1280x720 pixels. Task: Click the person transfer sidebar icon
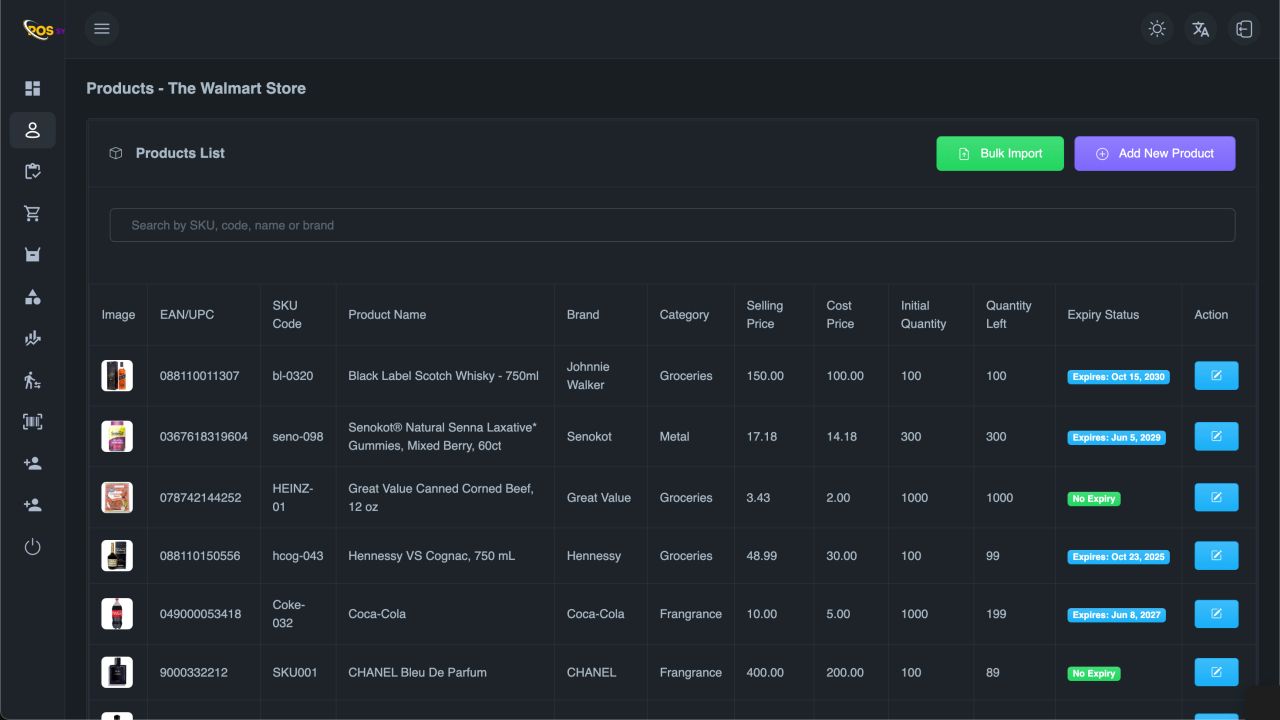point(32,380)
